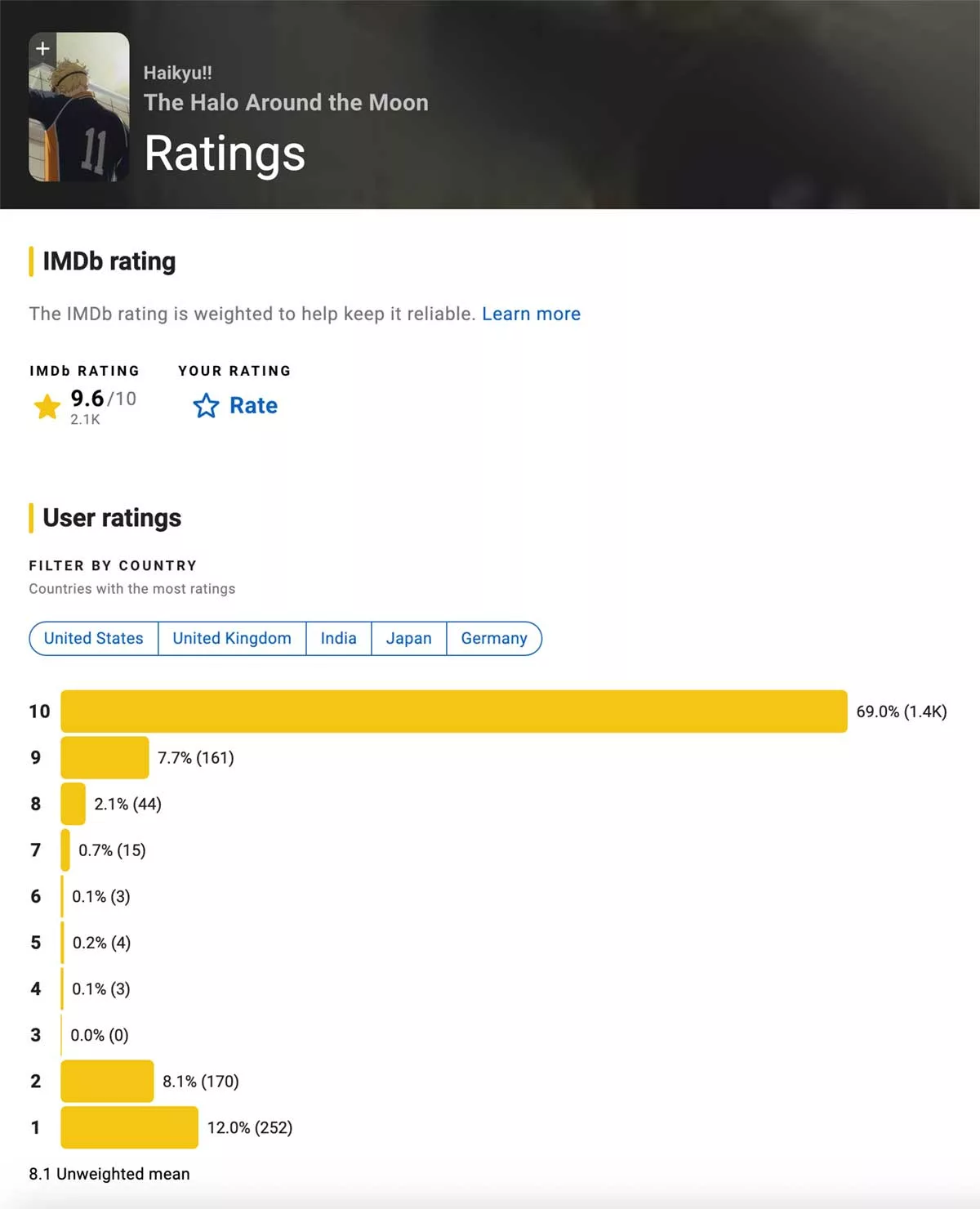Click the 8-star rating bar
The width and height of the screenshot is (980, 1209).
[73, 804]
